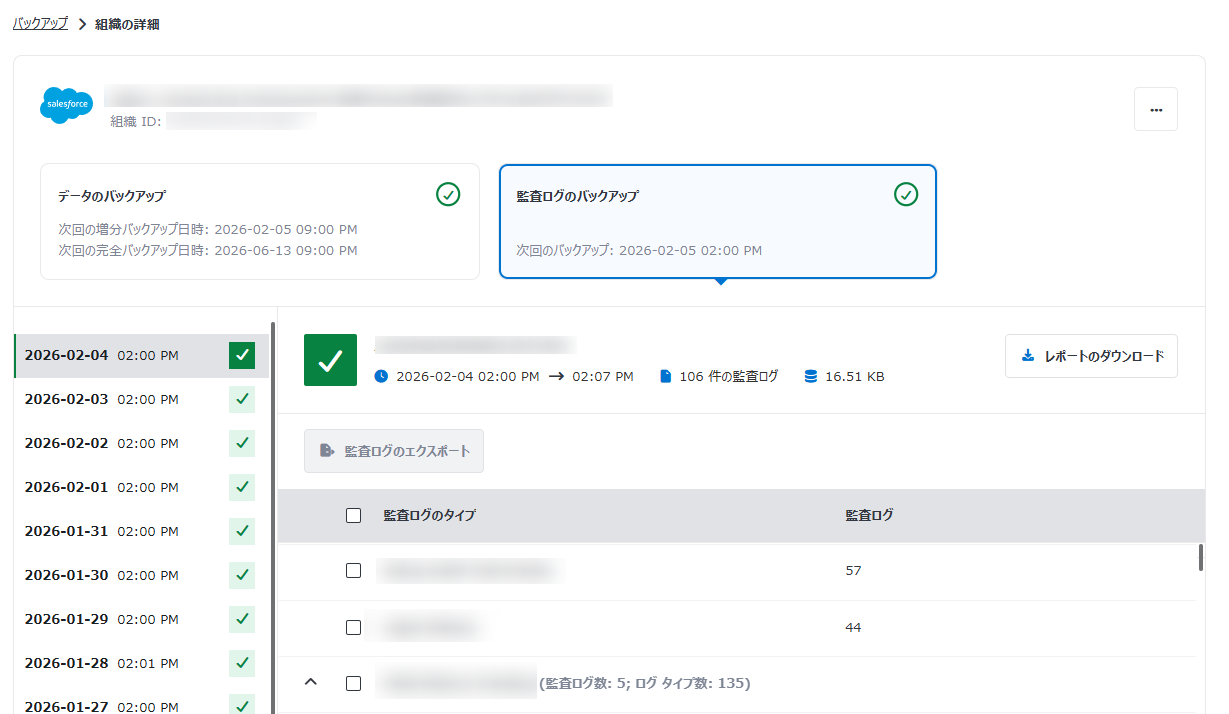Viewport: 1229px width, 714px height.
Task: Check the row with 44 audit logs
Action: tap(353, 627)
